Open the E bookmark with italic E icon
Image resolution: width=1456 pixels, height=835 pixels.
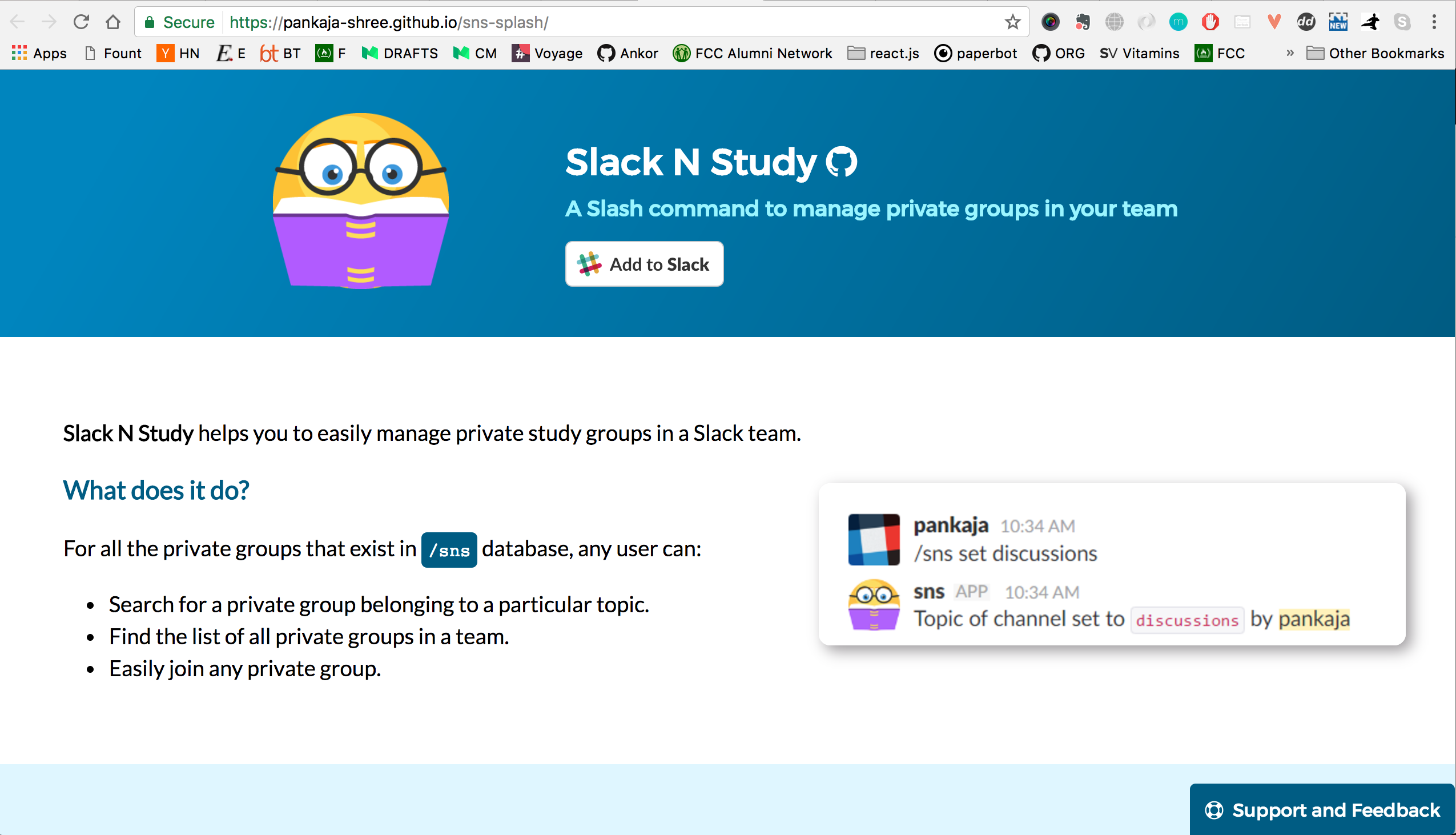tap(231, 53)
